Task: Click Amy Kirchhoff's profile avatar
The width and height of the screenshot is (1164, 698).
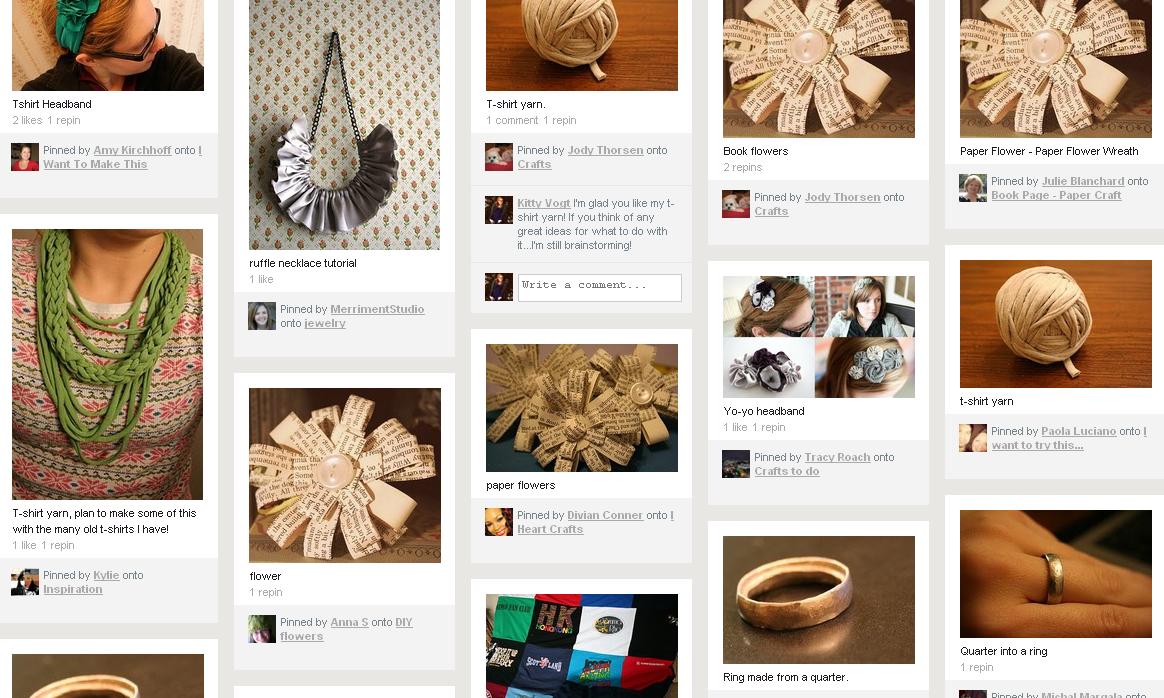Action: pos(24,157)
